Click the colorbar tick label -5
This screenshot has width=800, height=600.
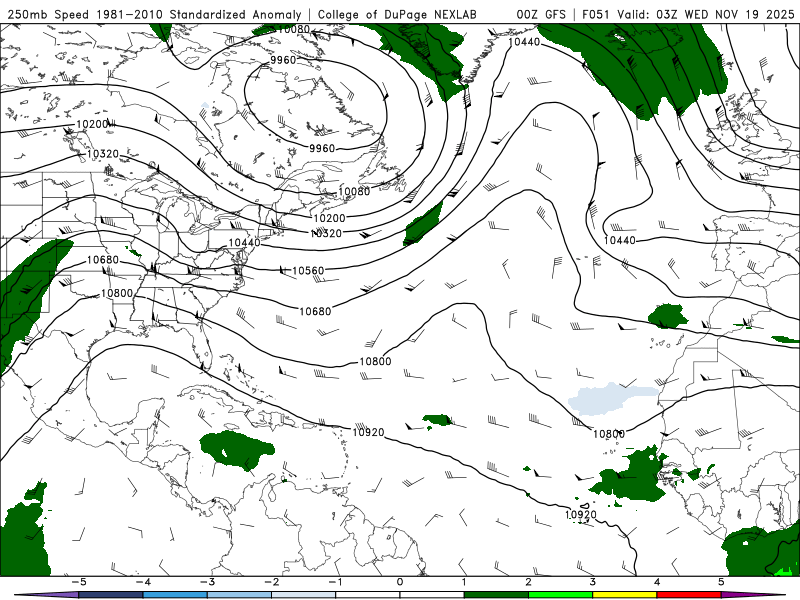pyautogui.click(x=79, y=582)
